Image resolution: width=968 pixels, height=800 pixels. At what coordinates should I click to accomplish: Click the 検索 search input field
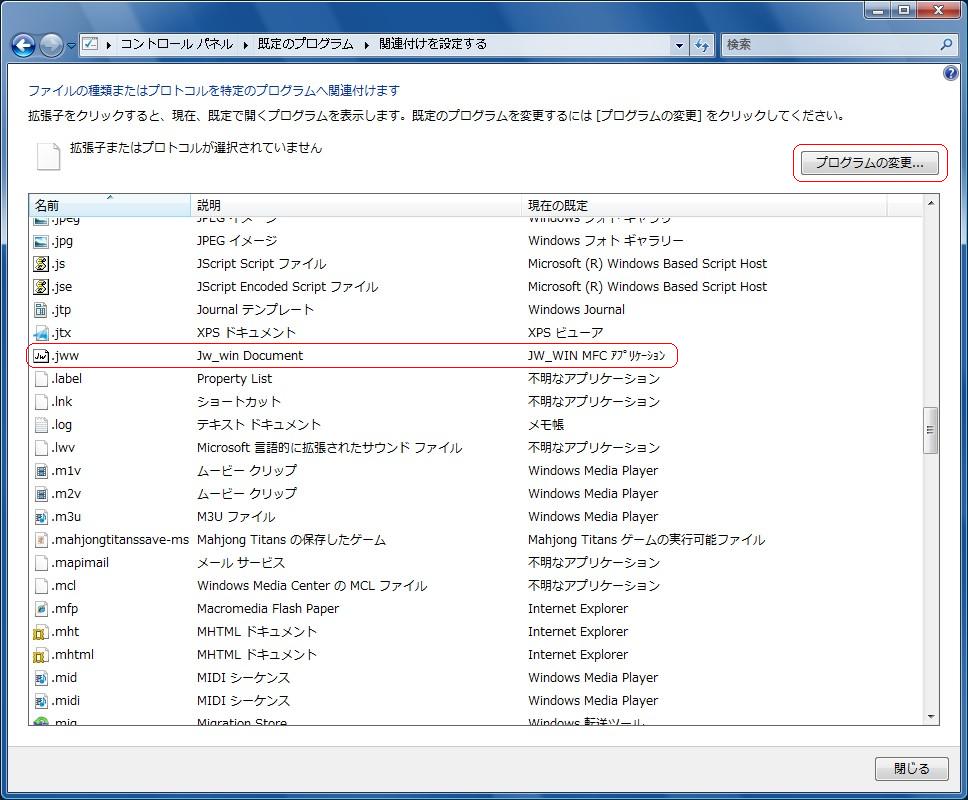tap(830, 45)
